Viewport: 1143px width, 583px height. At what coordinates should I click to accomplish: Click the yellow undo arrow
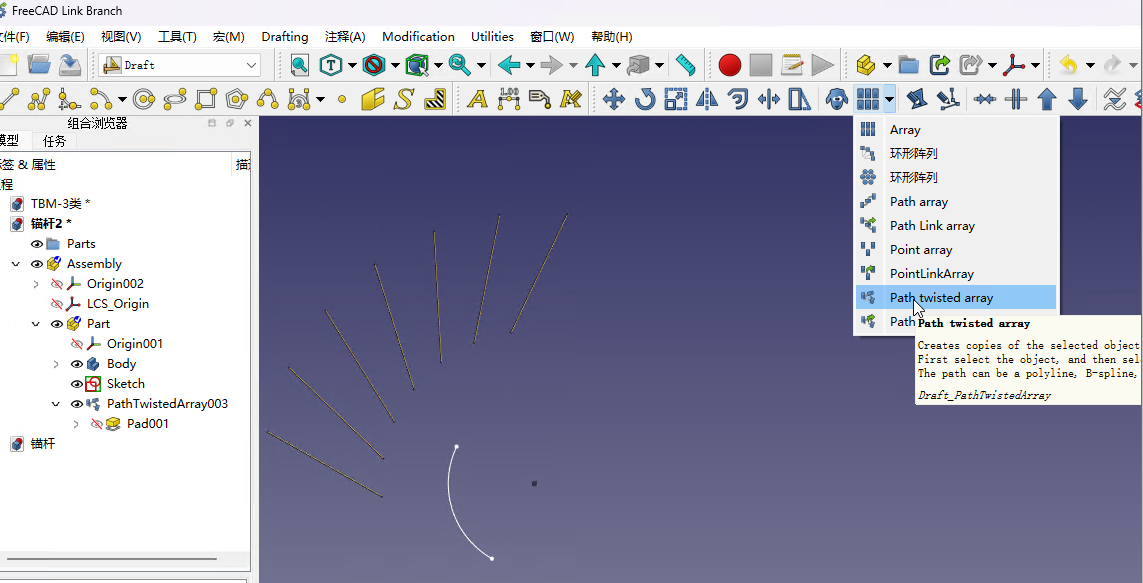click(x=1069, y=65)
